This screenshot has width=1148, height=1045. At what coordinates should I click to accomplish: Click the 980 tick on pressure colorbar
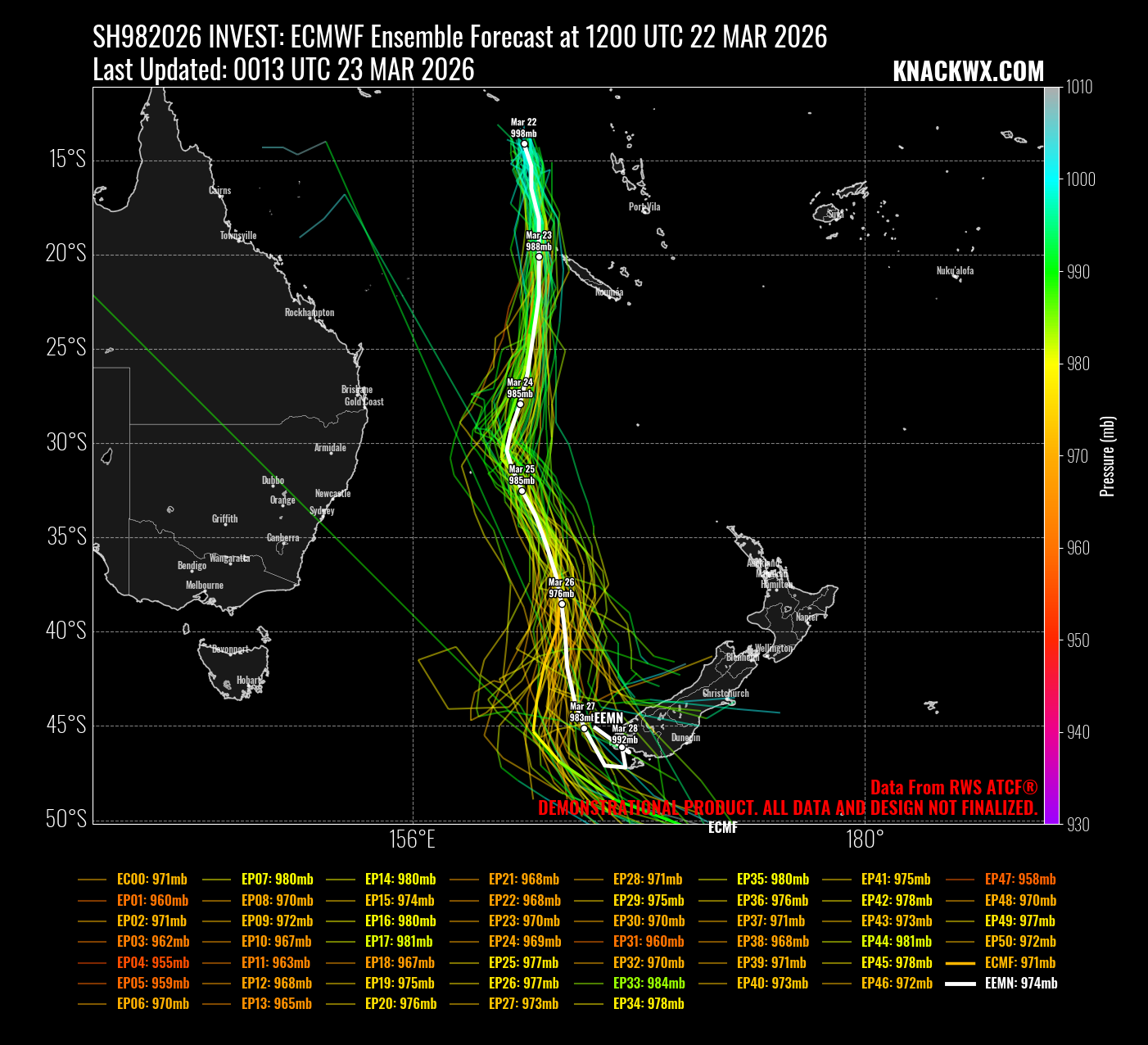pyautogui.click(x=1078, y=364)
